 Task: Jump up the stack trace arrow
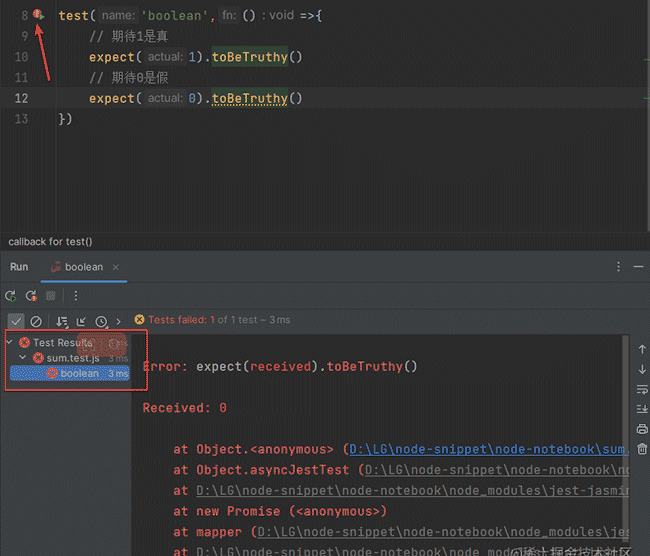point(642,350)
